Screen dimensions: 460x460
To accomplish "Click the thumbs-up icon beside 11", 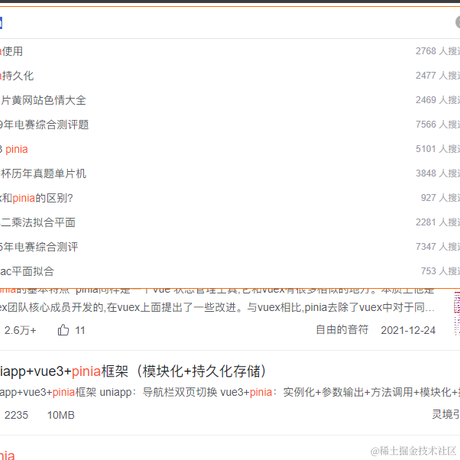I will click(x=63, y=330).
